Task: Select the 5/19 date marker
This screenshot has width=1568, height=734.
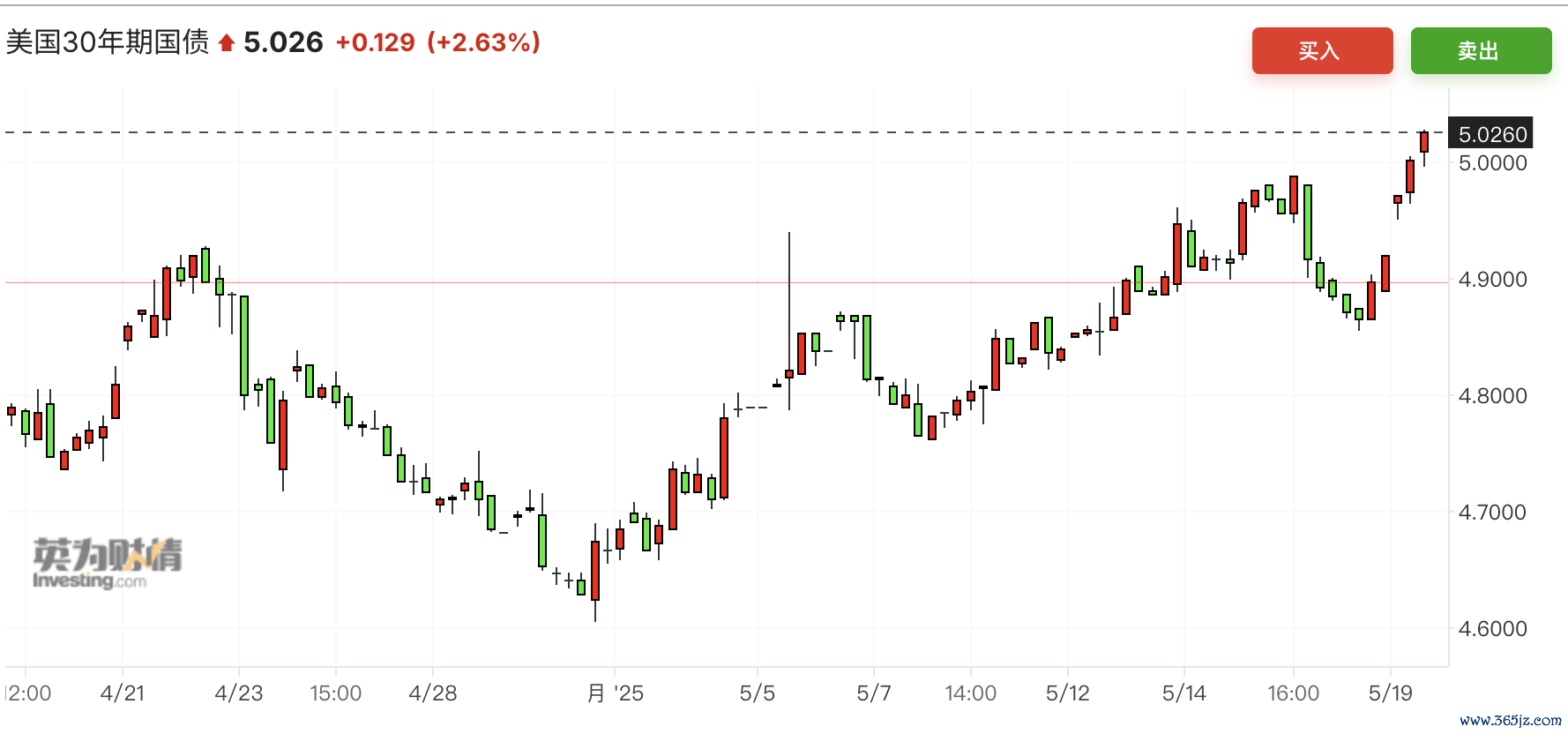Action: (1391, 693)
